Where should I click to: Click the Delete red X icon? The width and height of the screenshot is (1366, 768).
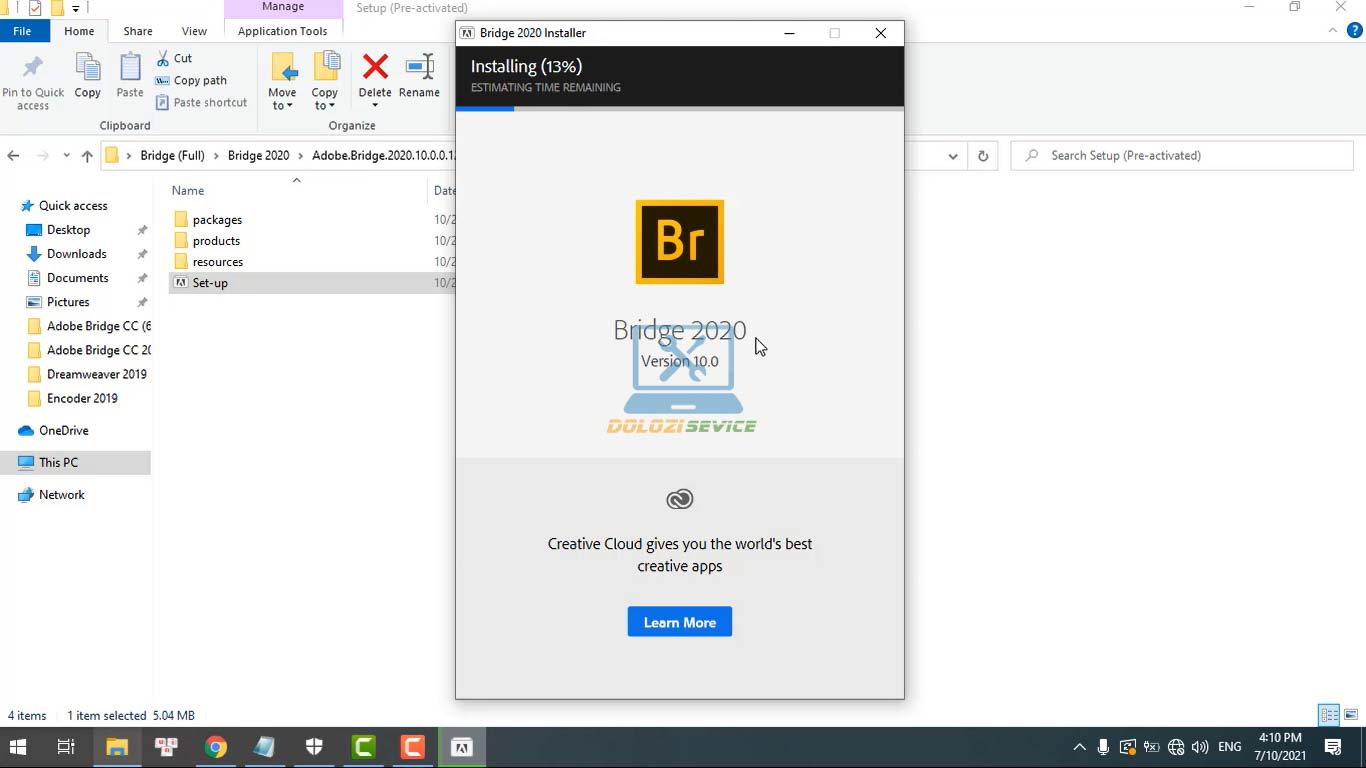coord(375,68)
